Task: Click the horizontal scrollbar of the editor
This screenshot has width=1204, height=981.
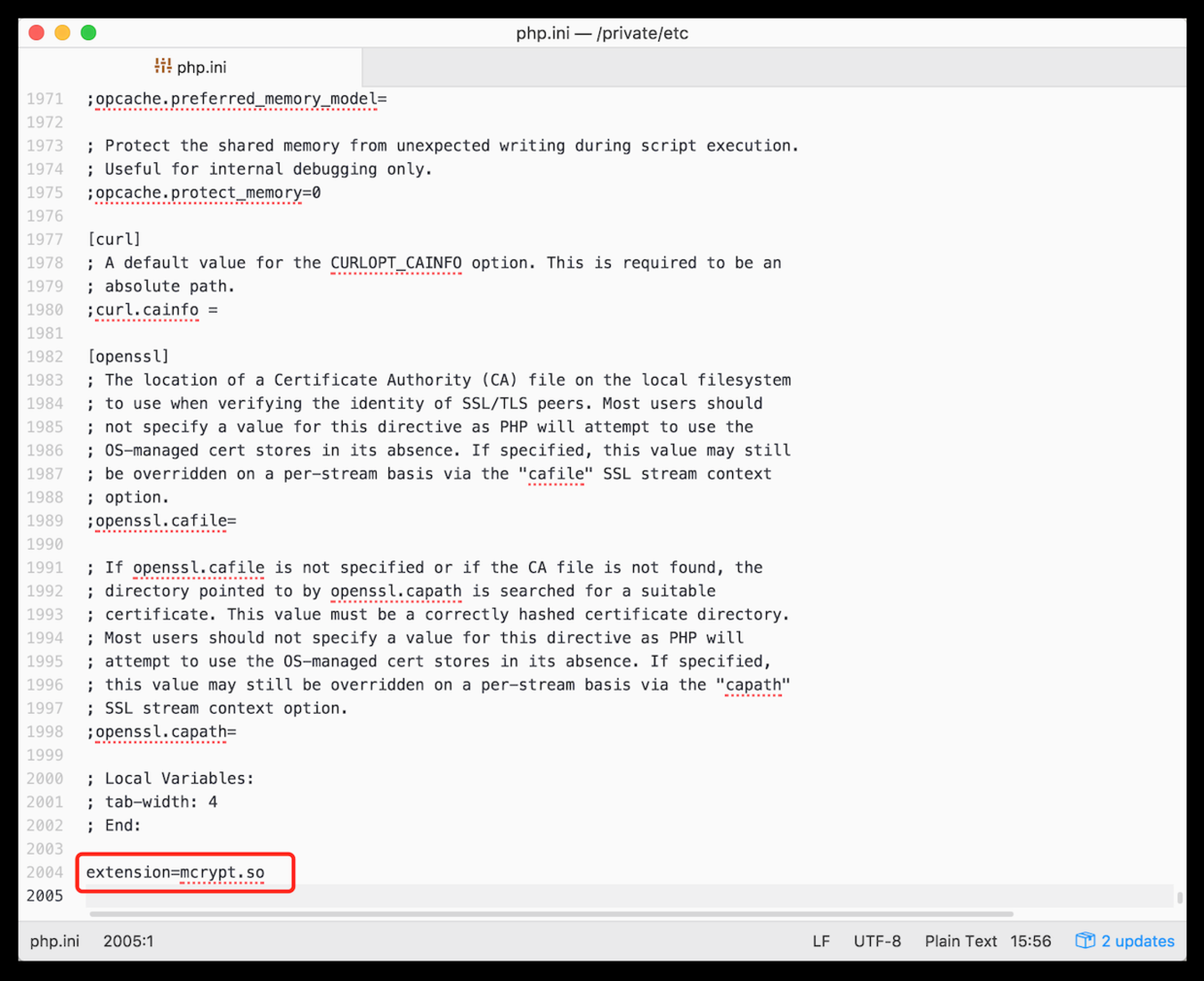Action: tap(551, 914)
